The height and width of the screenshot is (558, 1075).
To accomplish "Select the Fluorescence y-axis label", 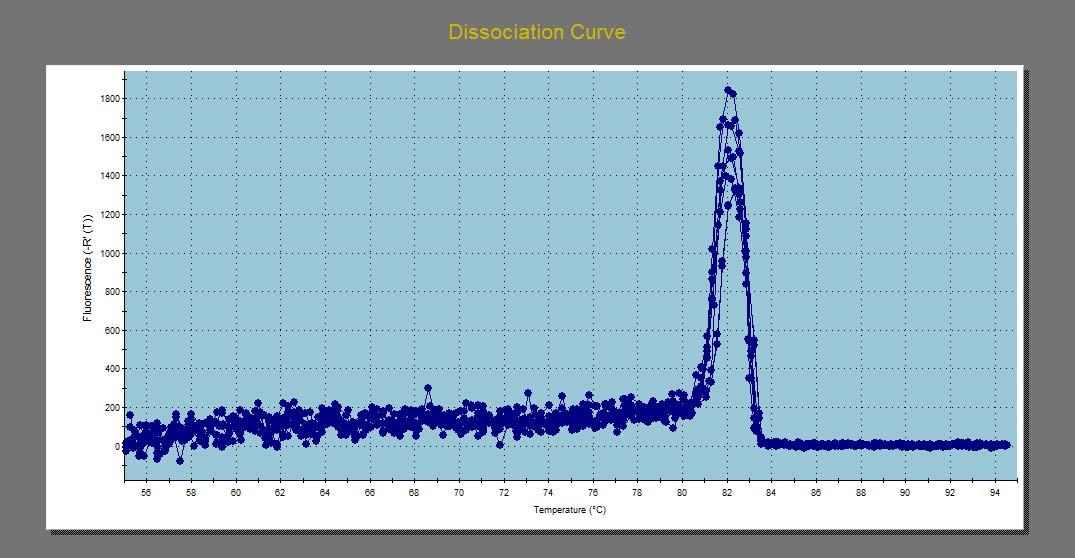I will 88,271.
